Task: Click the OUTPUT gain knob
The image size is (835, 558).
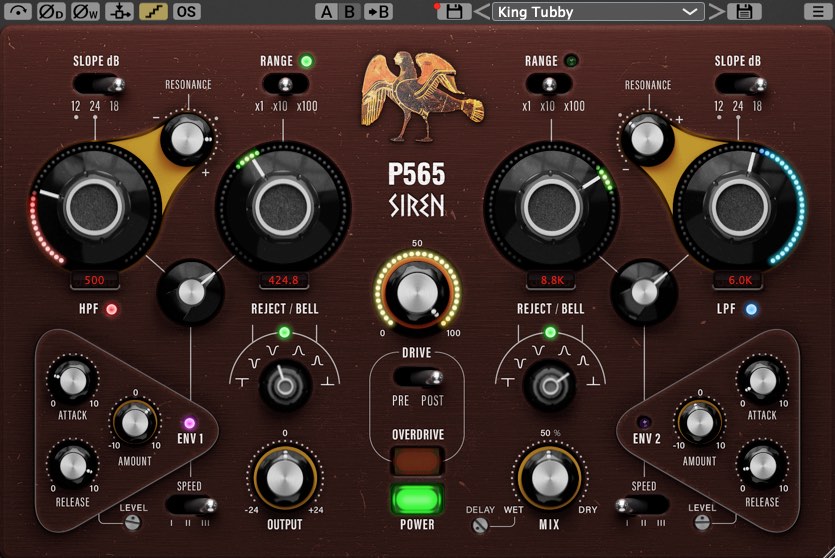Action: pyautogui.click(x=285, y=478)
